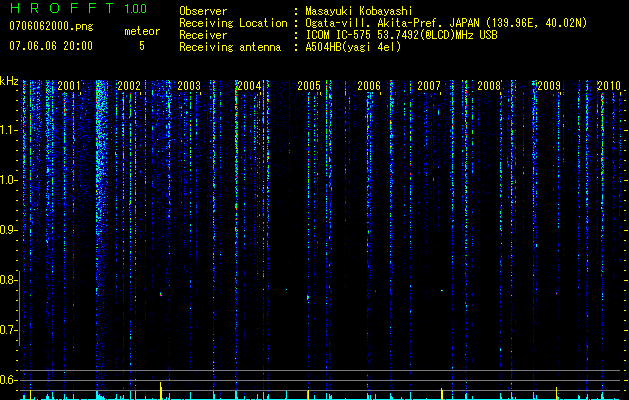The width and height of the screenshot is (629, 400).
Task: Click the yellow detection spike near 2009
Action: point(556,393)
